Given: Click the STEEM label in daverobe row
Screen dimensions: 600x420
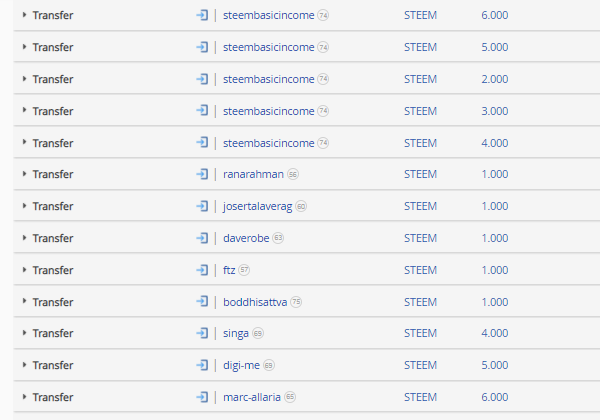Looking at the screenshot, I should point(420,238).
